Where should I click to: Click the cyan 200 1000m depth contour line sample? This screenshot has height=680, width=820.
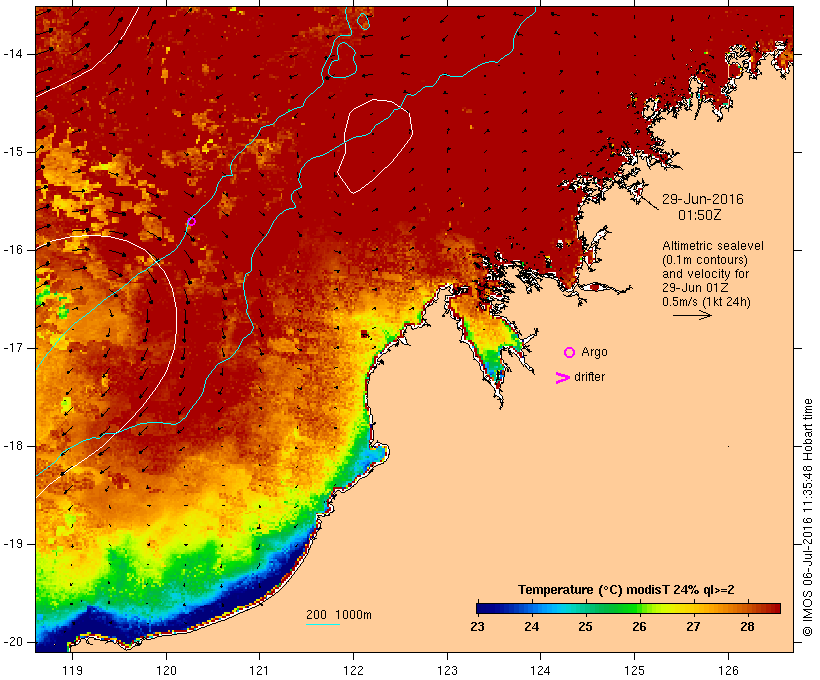323,624
